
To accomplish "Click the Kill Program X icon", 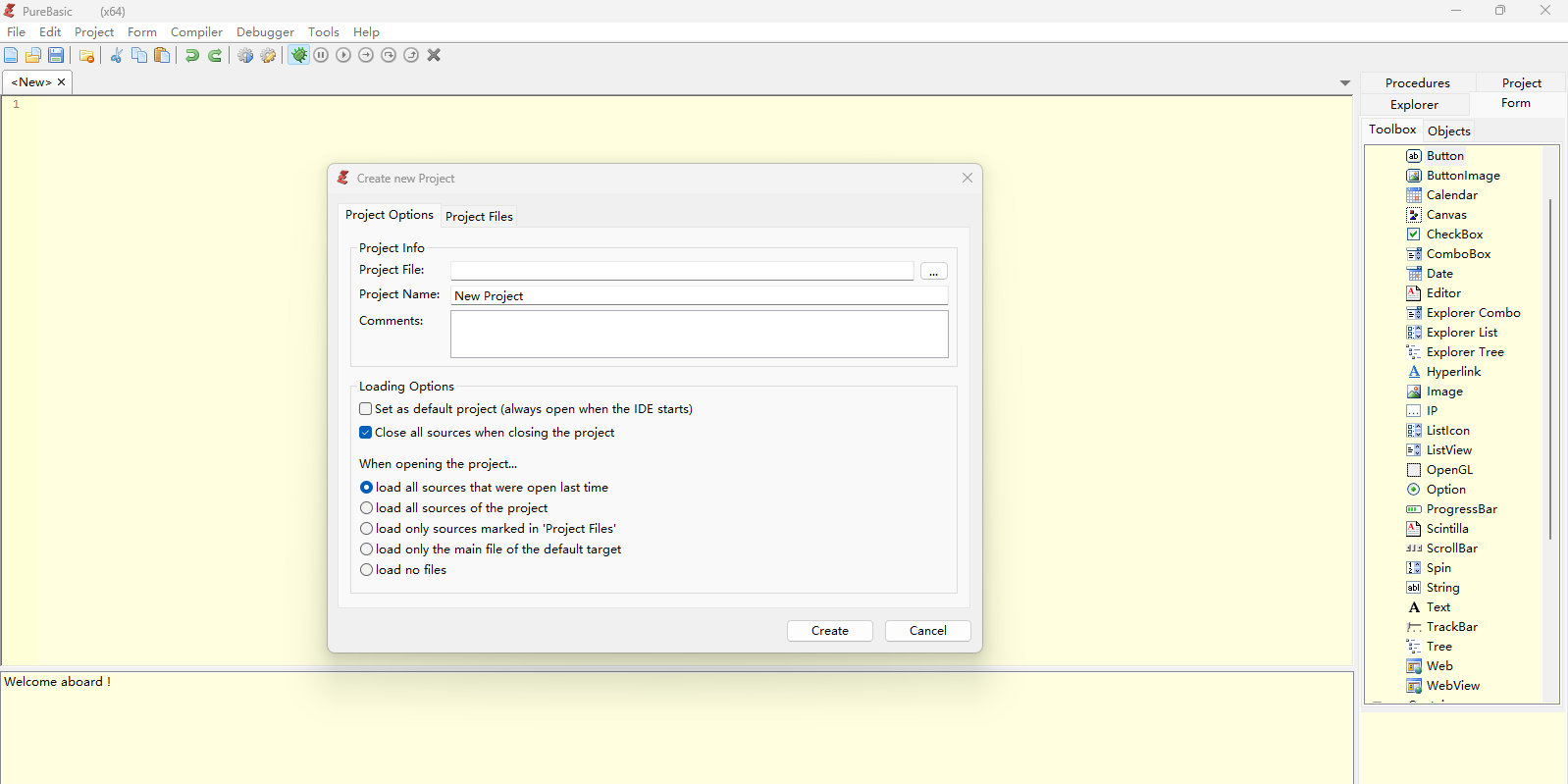I will click(x=434, y=56).
